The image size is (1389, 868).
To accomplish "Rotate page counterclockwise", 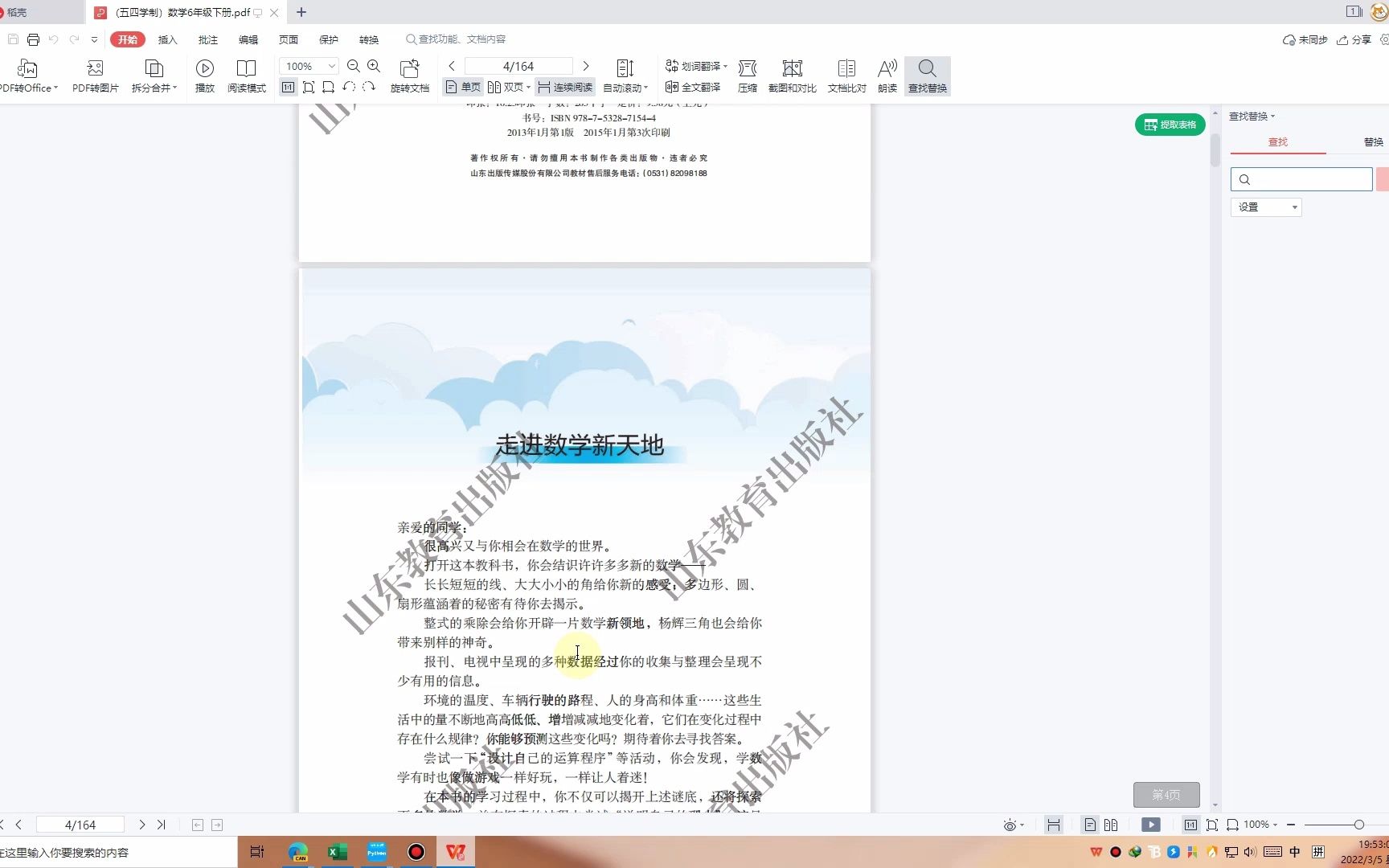I will coord(349,87).
